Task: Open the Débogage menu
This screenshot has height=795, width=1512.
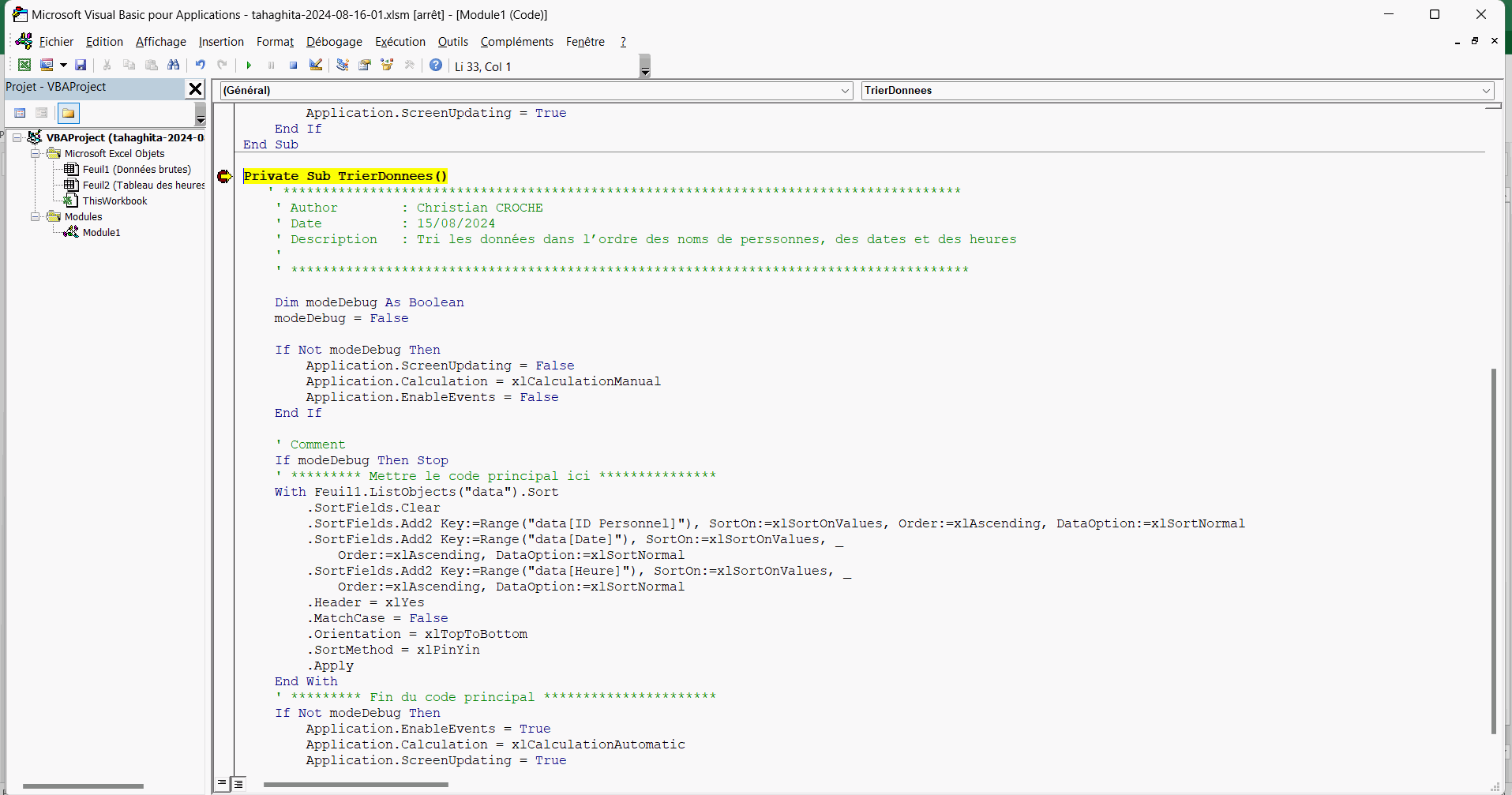Action: pos(334,42)
